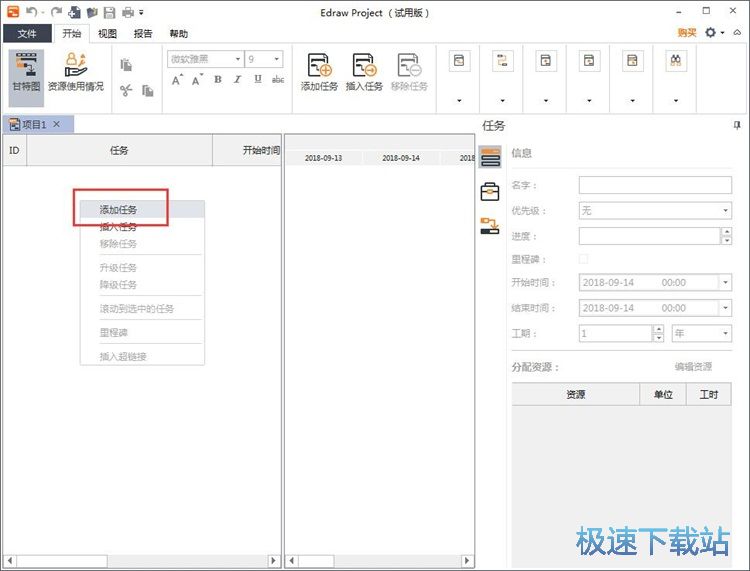Click the name input field
Viewport: 750px width, 571px height.
[x=654, y=185]
